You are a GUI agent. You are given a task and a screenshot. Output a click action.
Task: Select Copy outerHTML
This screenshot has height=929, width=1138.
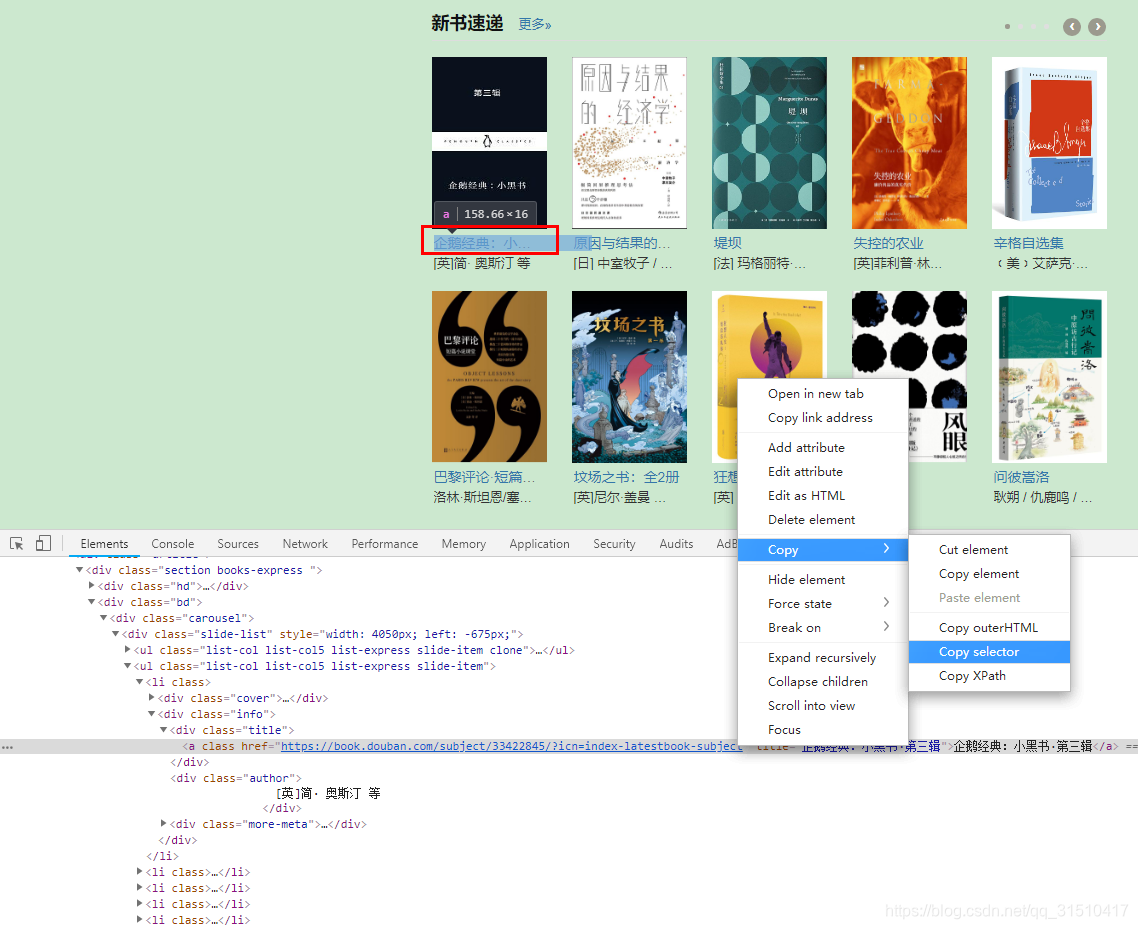[989, 628]
